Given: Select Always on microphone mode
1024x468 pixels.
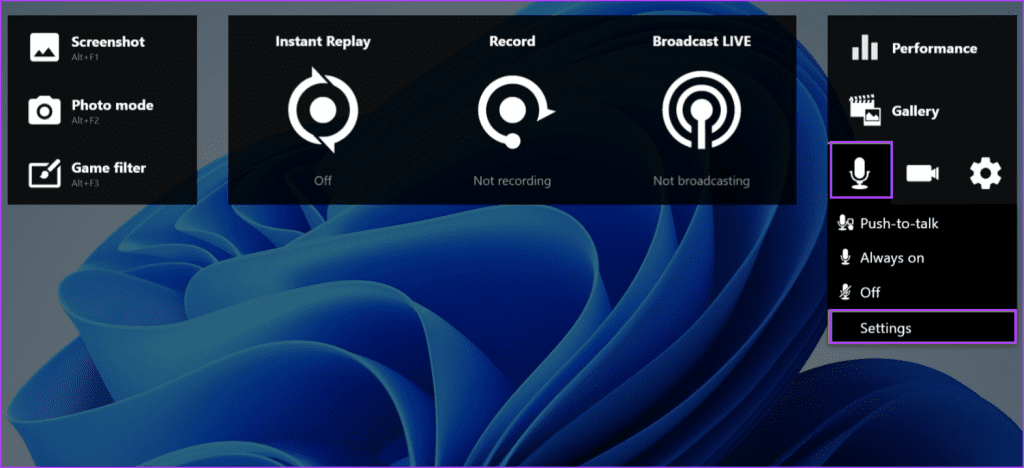Looking at the screenshot, I should pyautogui.click(x=922, y=258).
